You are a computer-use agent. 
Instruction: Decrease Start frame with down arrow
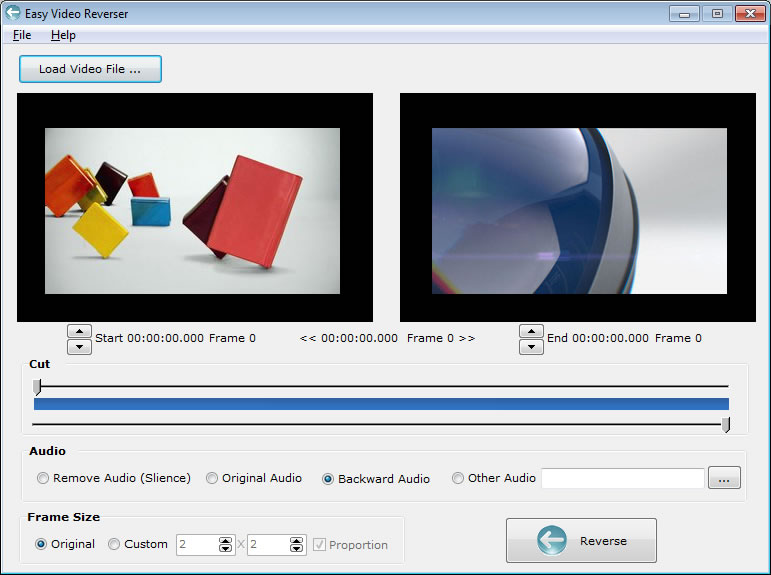79,347
